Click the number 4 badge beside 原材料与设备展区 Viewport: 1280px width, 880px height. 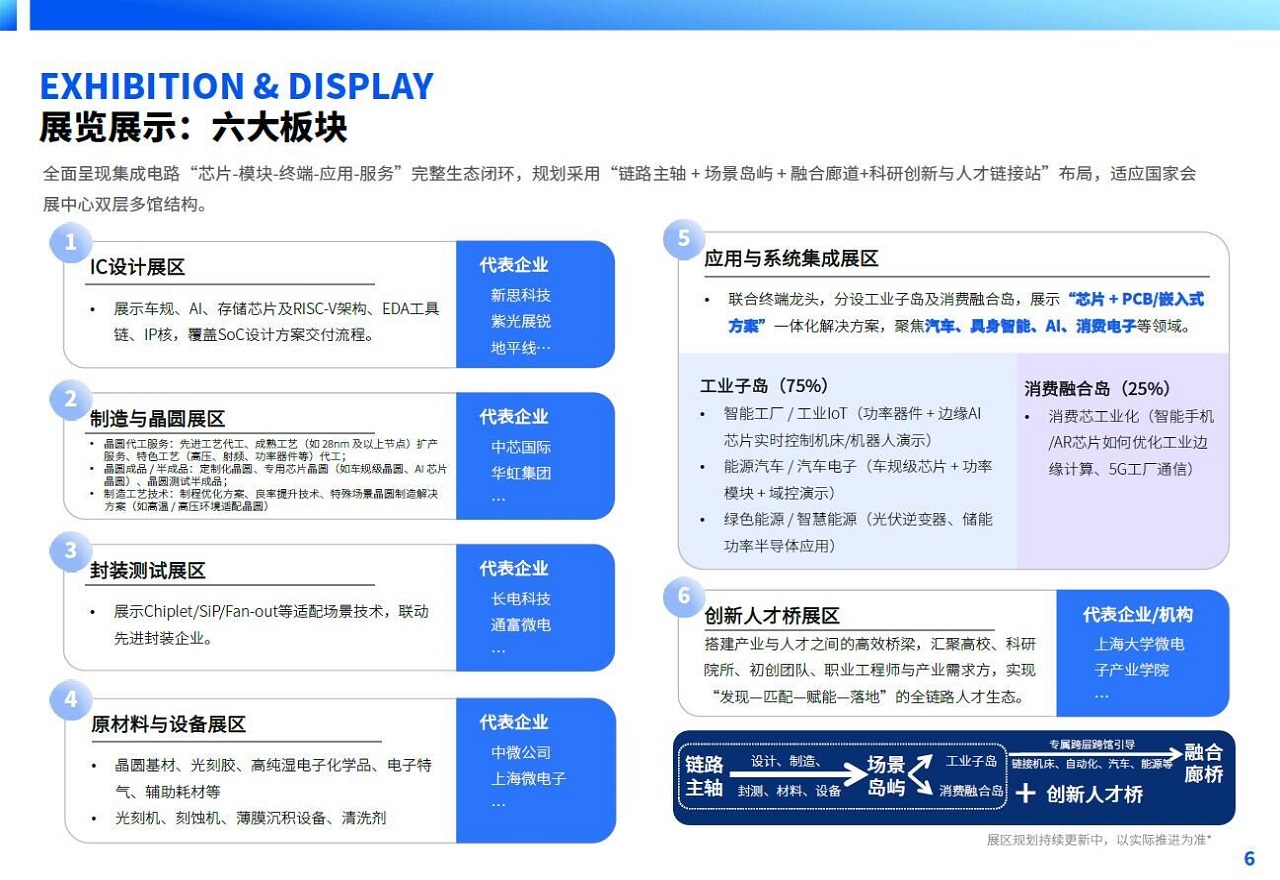[70, 700]
